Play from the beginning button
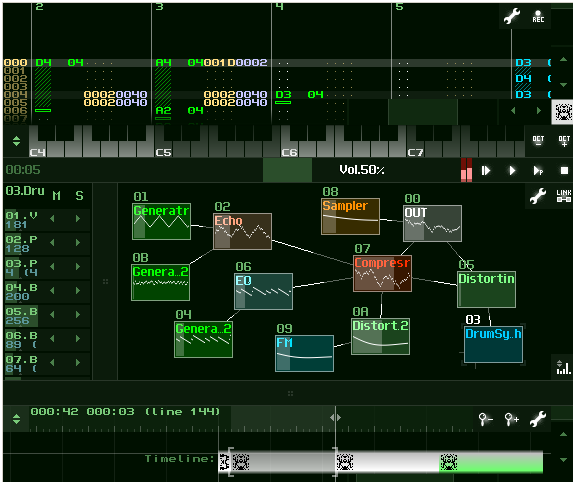 pyautogui.click(x=486, y=170)
